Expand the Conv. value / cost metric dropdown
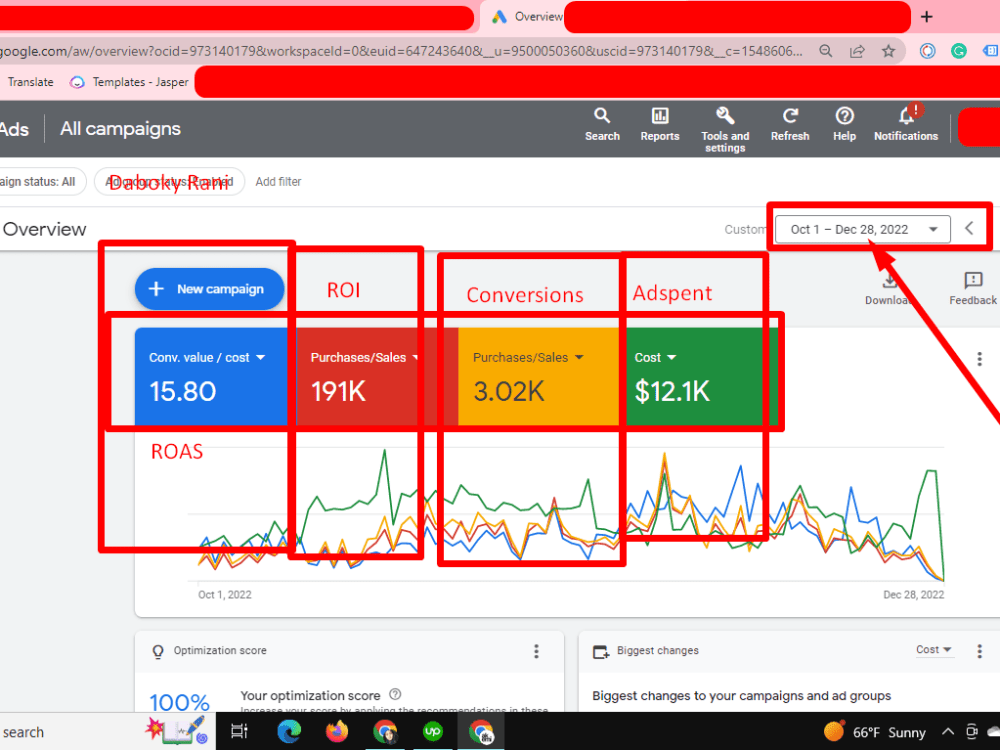This screenshot has height=750, width=1000. [260, 358]
